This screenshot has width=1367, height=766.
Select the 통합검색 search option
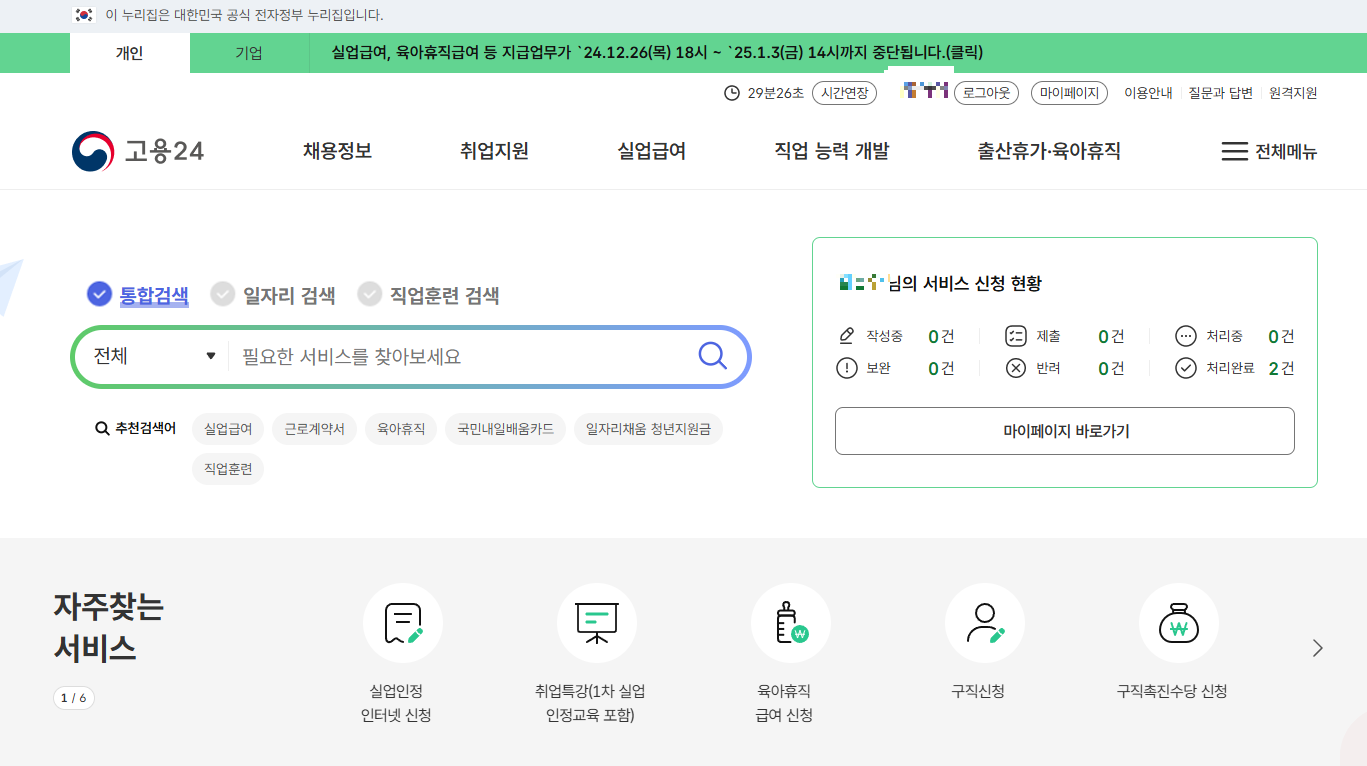click(138, 295)
